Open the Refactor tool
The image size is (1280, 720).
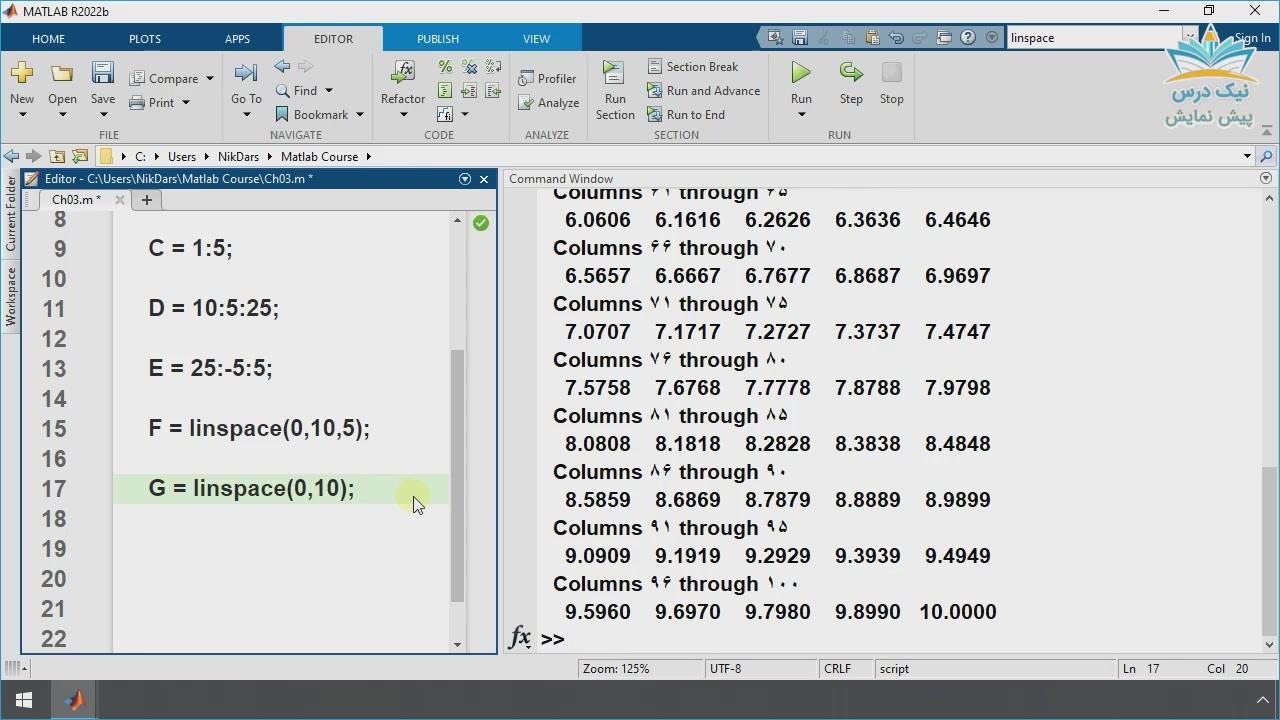pyautogui.click(x=403, y=74)
